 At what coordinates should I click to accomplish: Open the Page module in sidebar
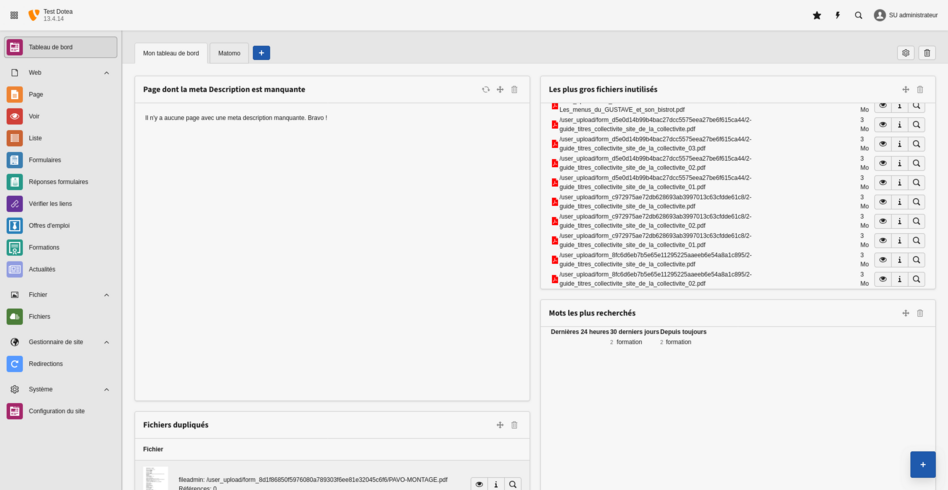[60, 94]
